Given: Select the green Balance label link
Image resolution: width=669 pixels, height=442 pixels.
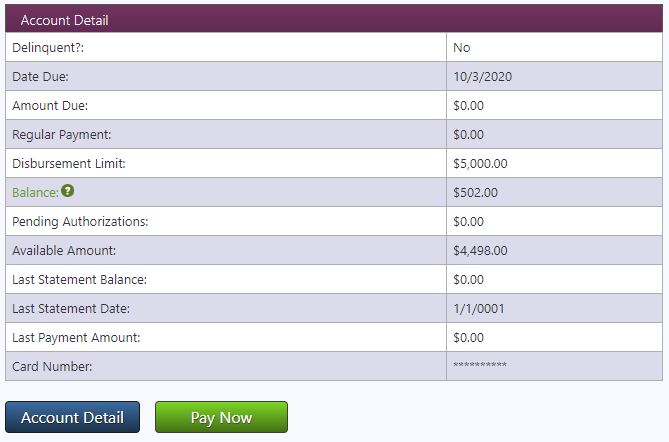Looking at the screenshot, I should pos(35,192).
